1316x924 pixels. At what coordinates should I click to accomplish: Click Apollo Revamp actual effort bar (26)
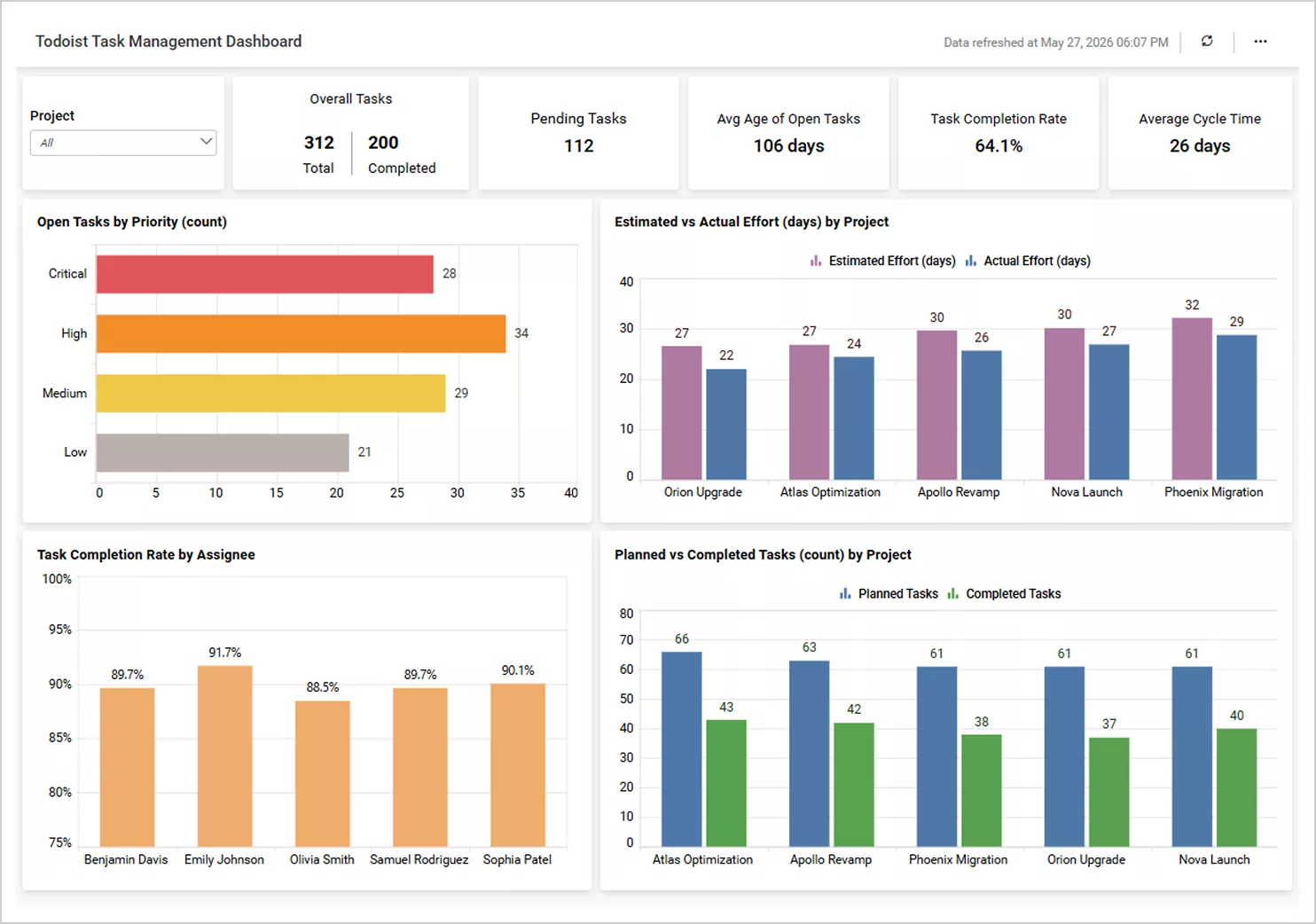click(982, 415)
